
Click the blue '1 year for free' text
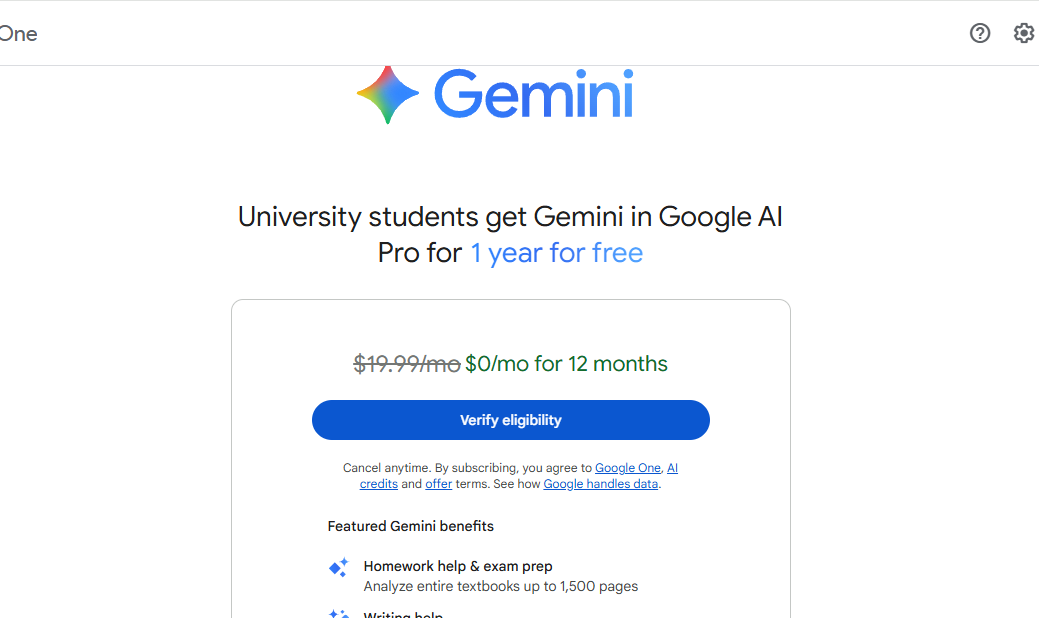[x=556, y=253]
